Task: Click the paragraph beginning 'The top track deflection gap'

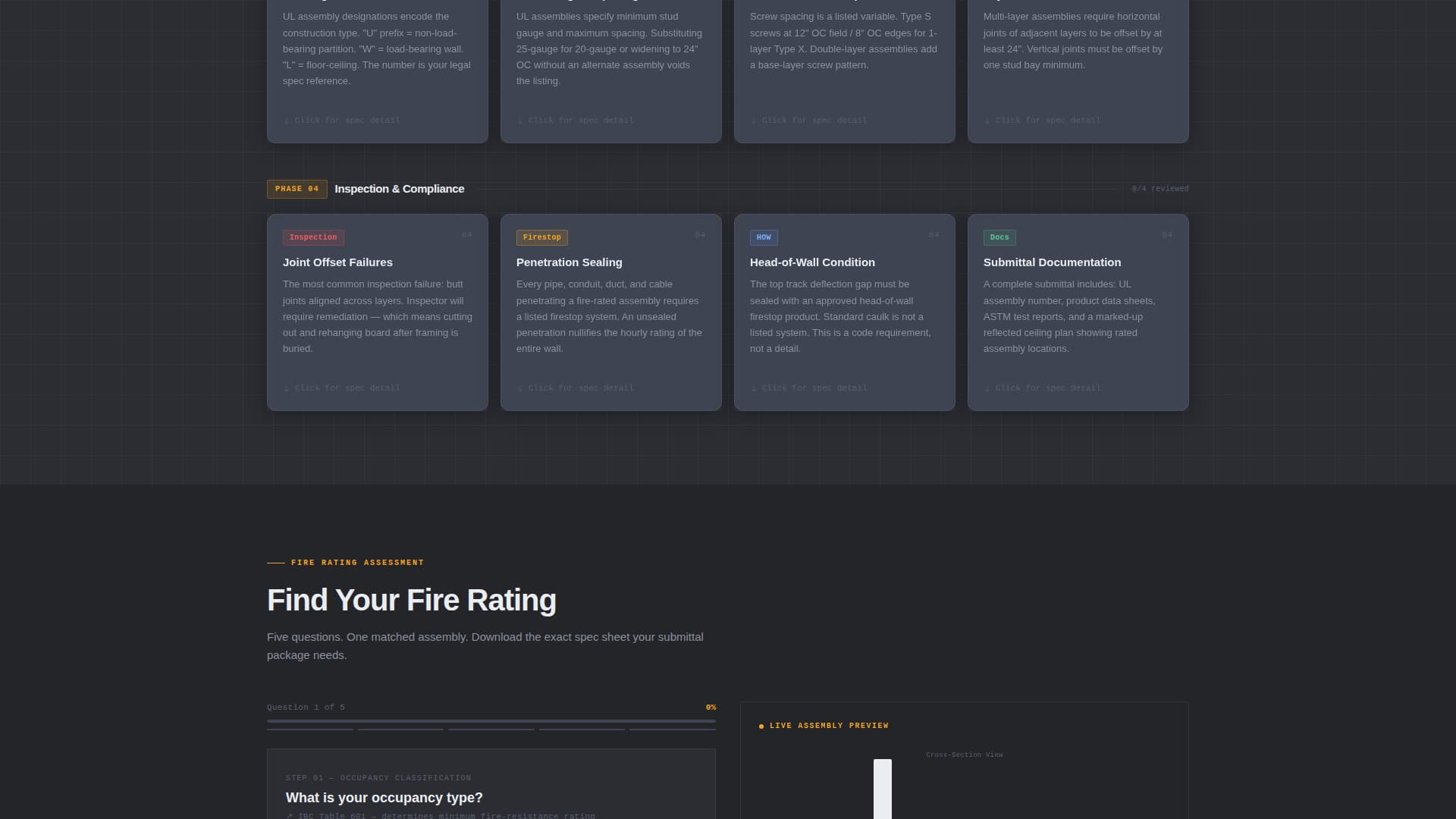Action: pos(842,316)
